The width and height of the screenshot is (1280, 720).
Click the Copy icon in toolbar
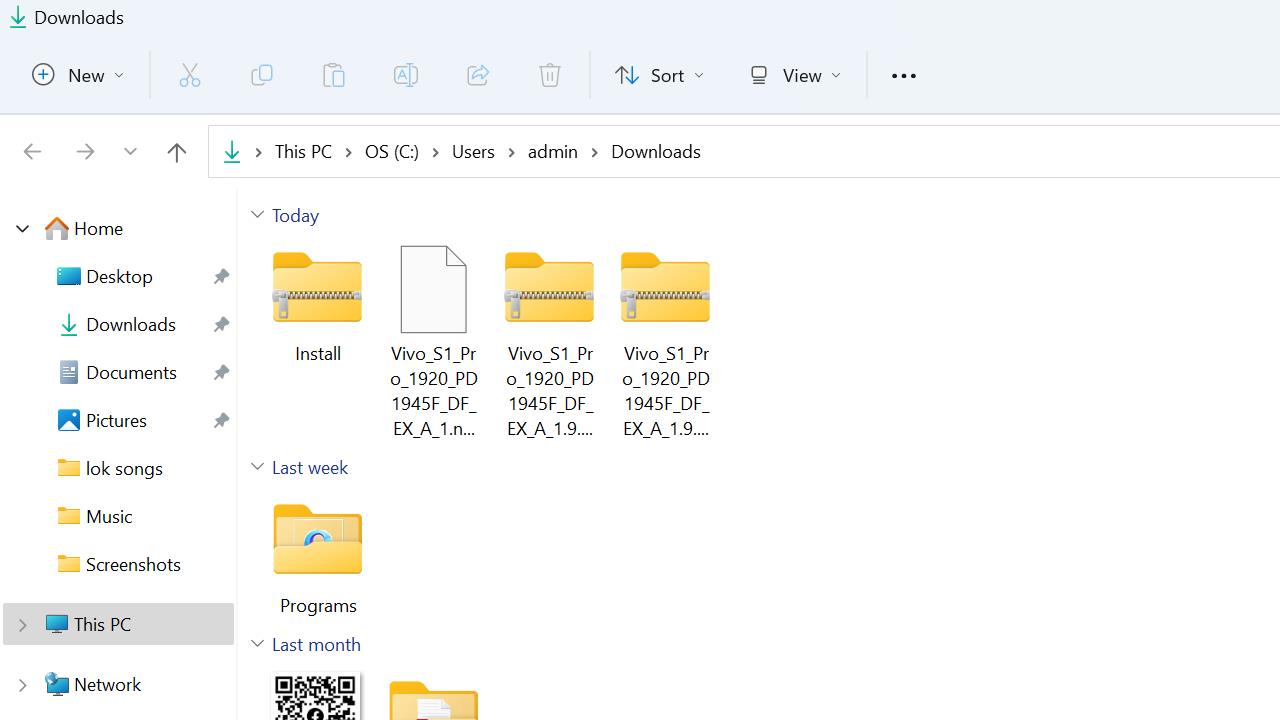[x=262, y=76]
